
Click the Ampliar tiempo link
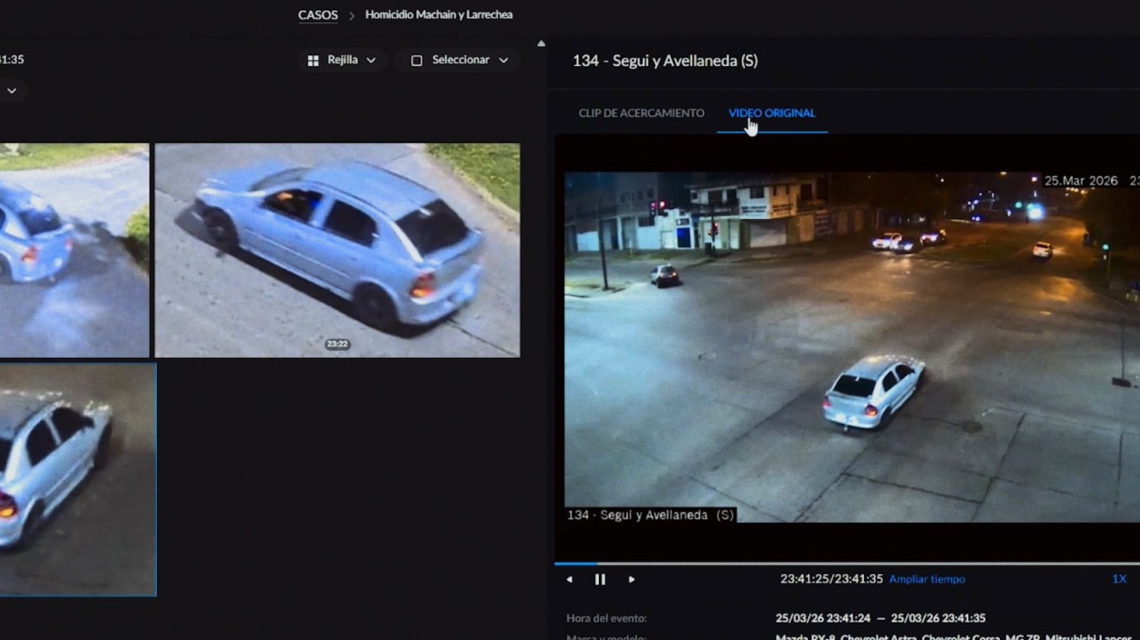point(927,579)
